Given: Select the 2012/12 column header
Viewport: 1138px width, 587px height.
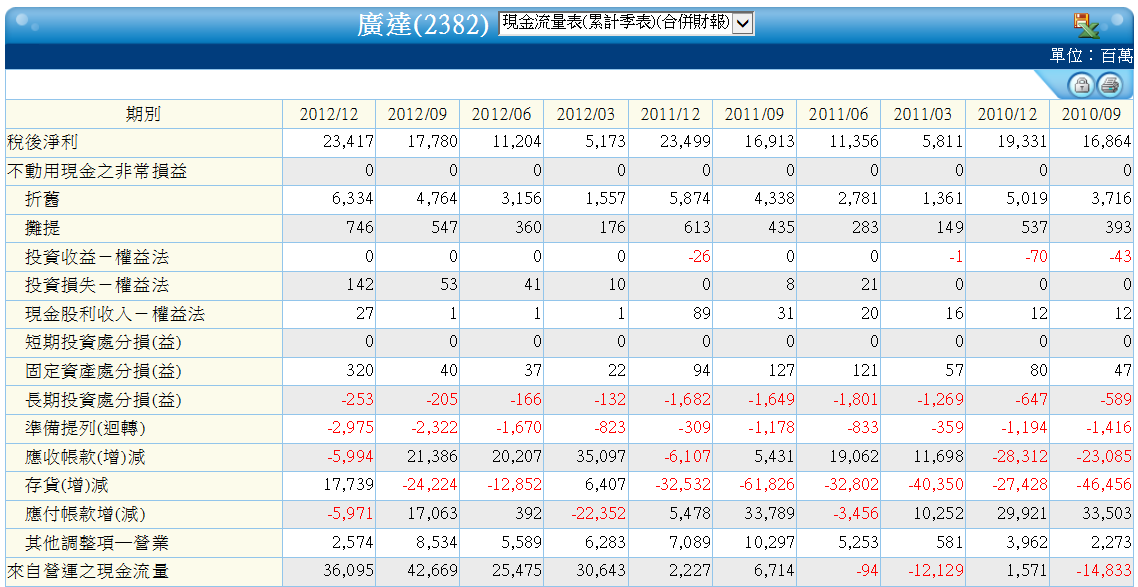Looking at the screenshot, I should [x=327, y=114].
